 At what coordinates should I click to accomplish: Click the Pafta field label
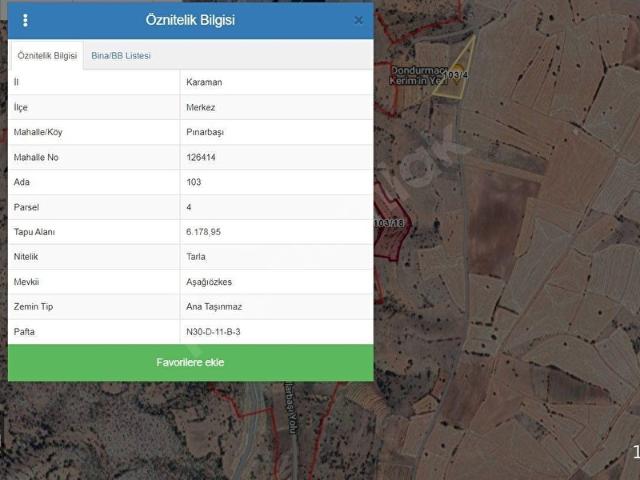coord(24,332)
